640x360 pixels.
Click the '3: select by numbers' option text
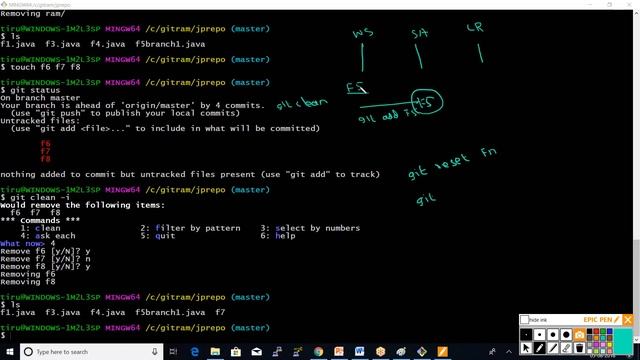pyautogui.click(x=310, y=228)
